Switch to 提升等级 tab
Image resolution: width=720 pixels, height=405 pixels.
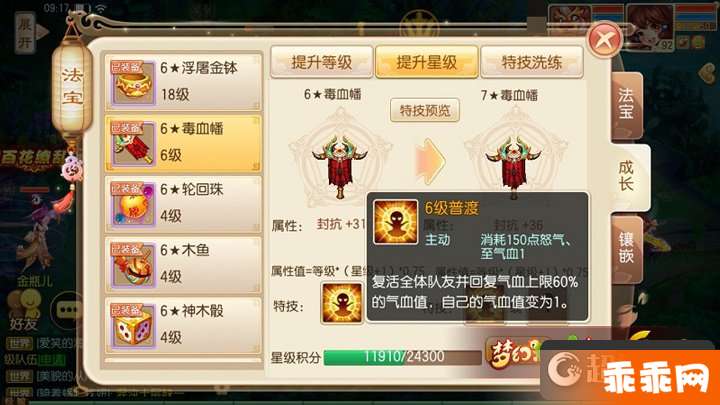(321, 62)
